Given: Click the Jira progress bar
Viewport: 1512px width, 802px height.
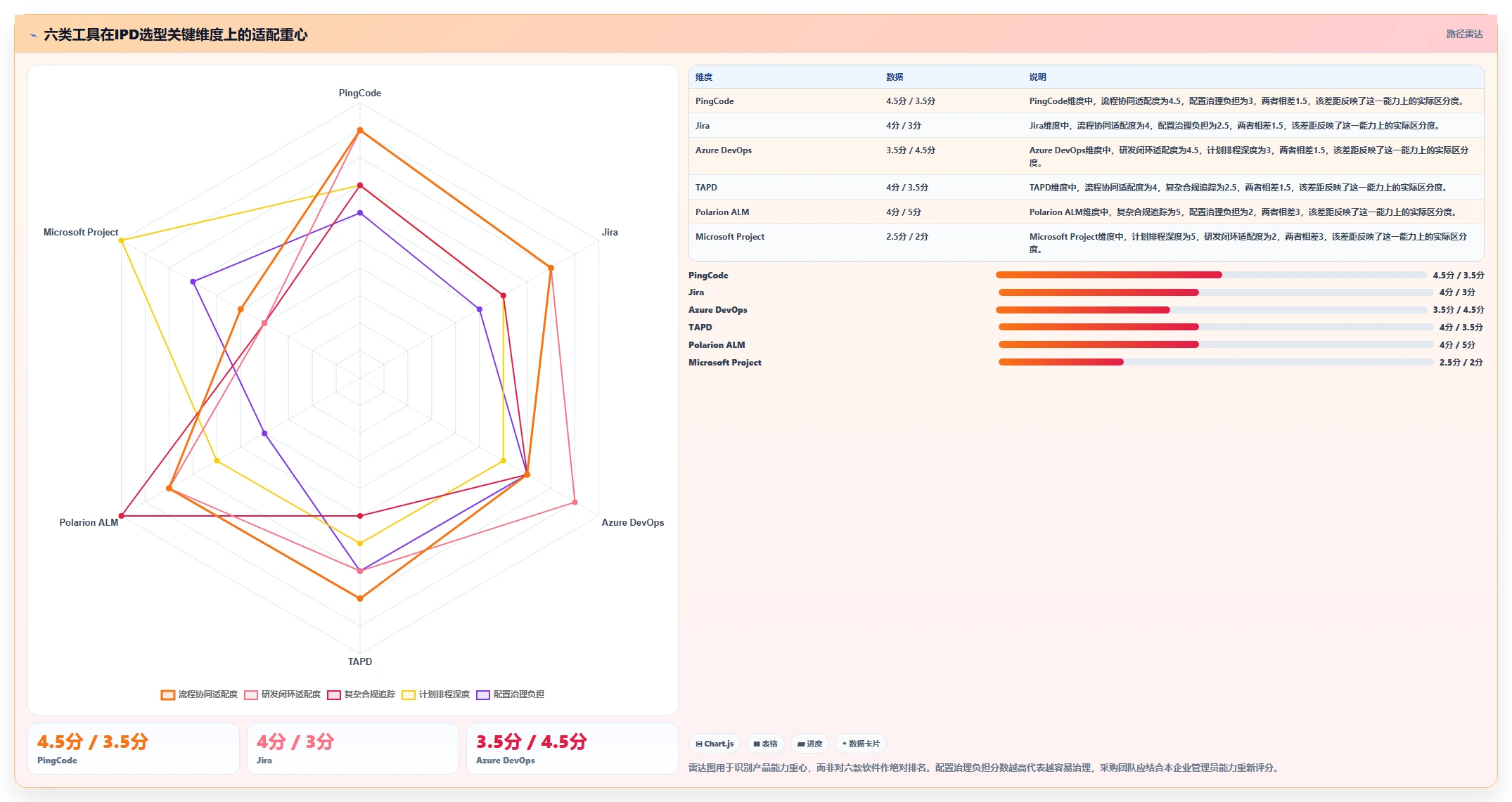Looking at the screenshot, I should (x=1215, y=292).
